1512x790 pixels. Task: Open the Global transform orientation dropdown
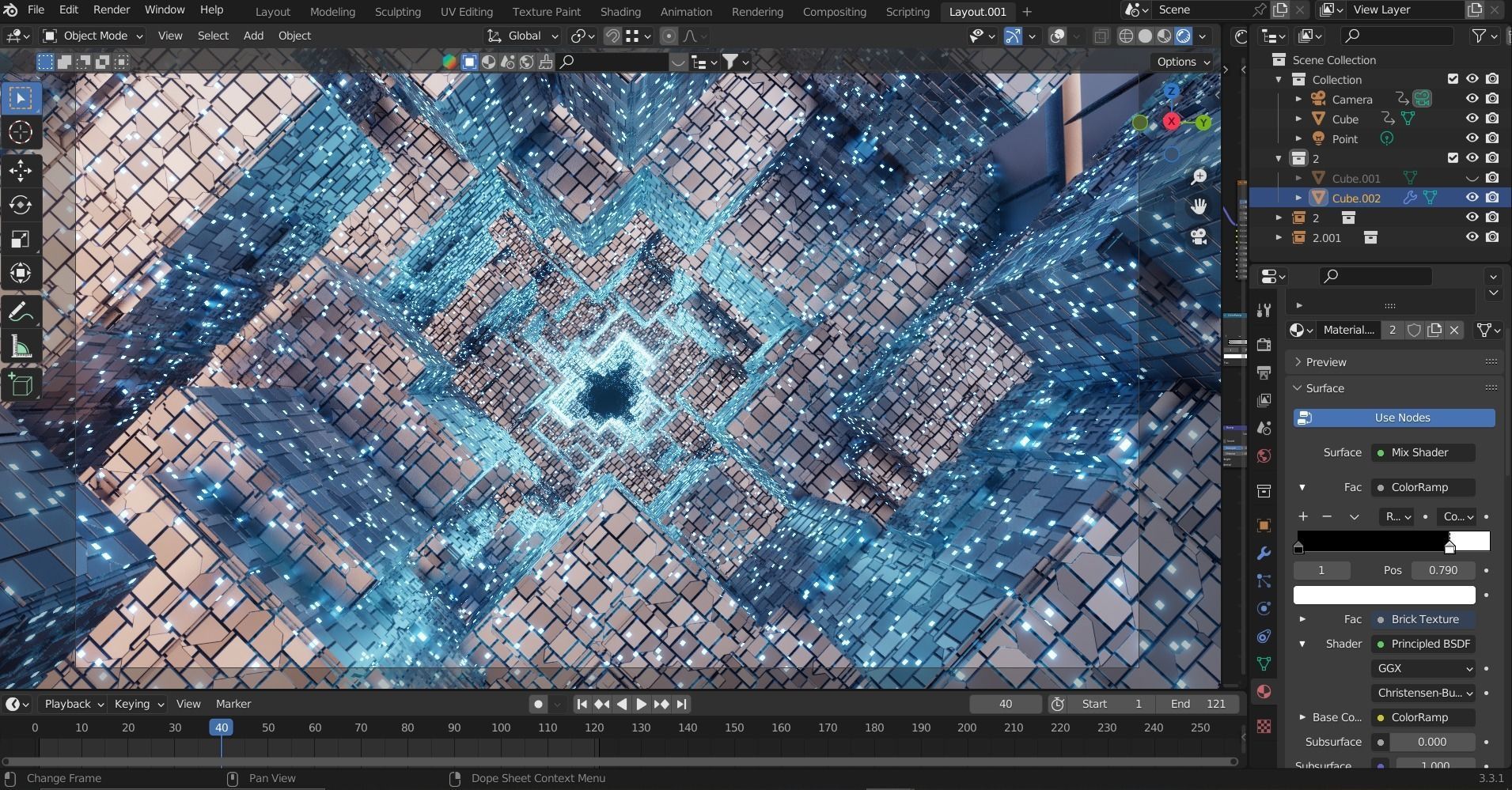[523, 36]
